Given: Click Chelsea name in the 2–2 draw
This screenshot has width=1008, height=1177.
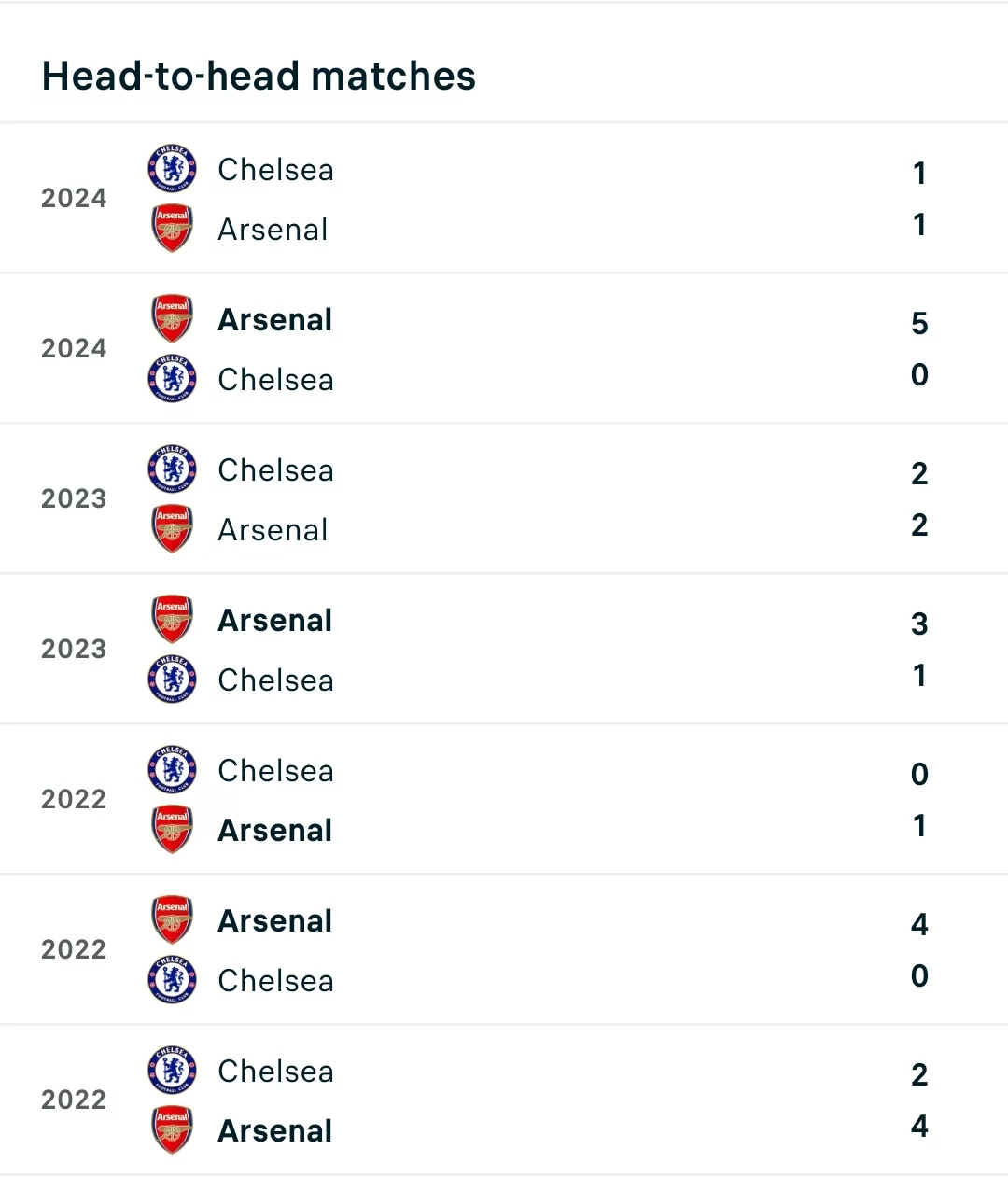Looking at the screenshot, I should [x=275, y=470].
